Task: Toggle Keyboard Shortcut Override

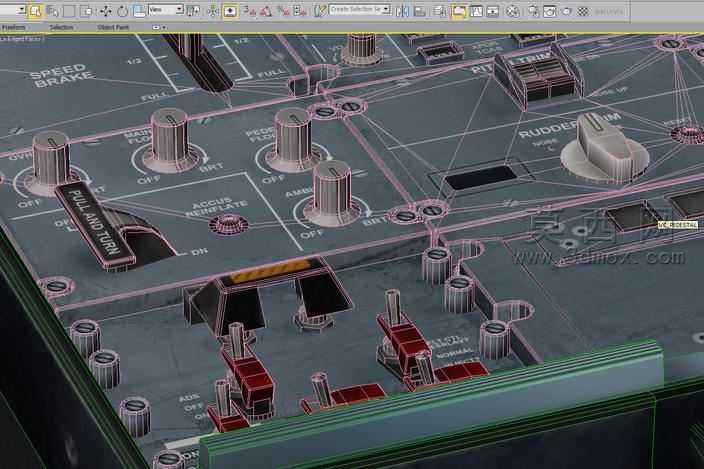Action: pyautogui.click(x=230, y=11)
